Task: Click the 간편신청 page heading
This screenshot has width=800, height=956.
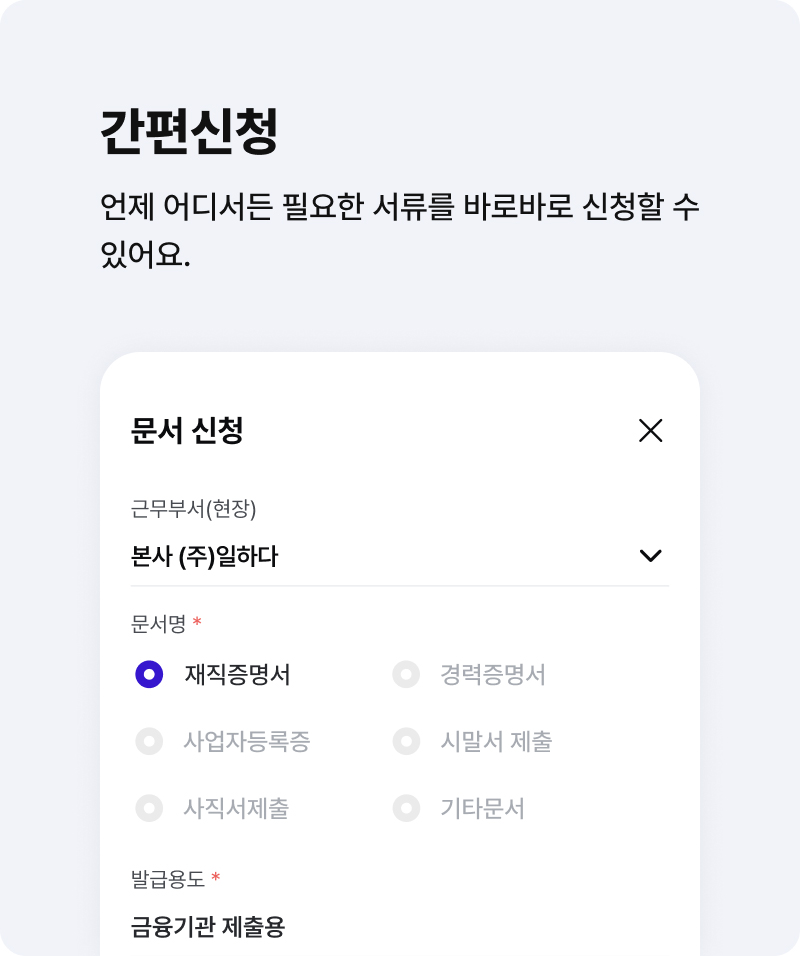Action: coord(189,131)
